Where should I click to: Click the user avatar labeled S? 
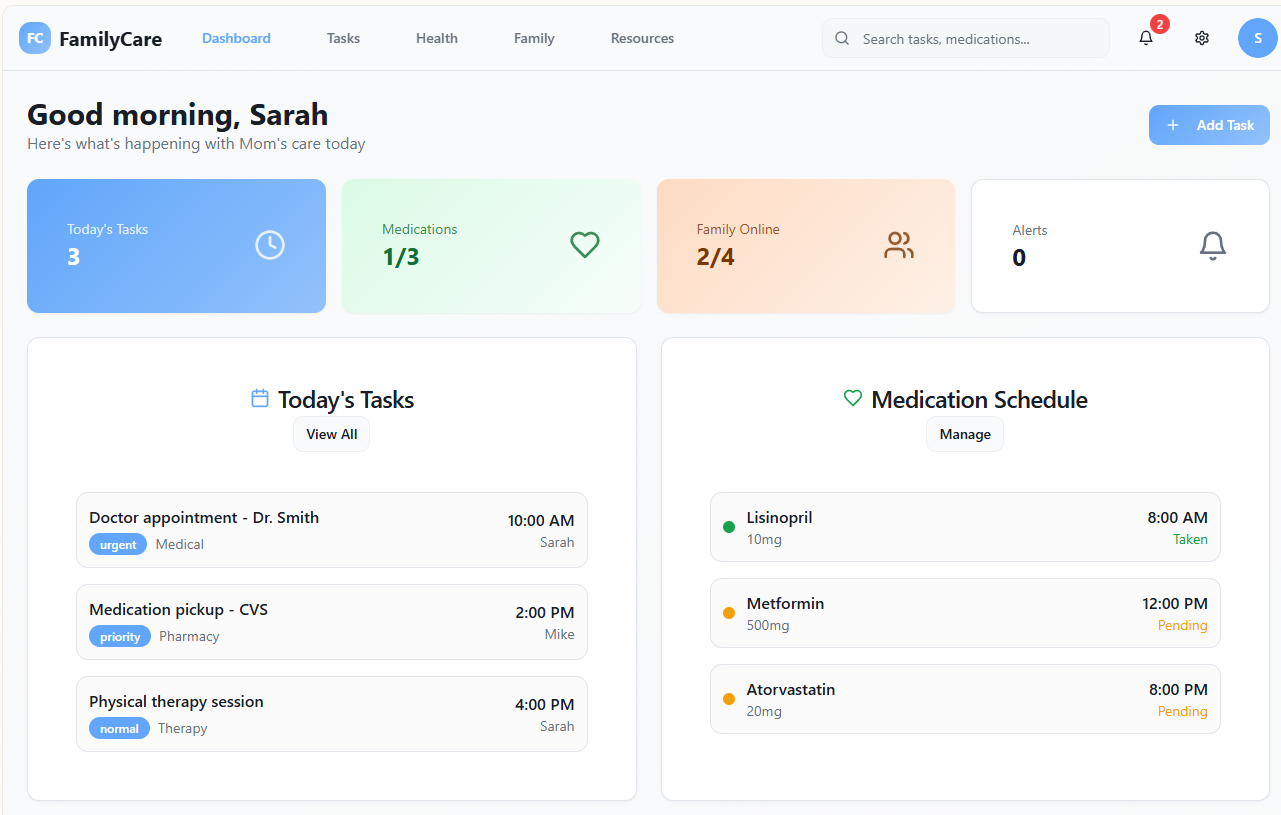click(x=1257, y=38)
